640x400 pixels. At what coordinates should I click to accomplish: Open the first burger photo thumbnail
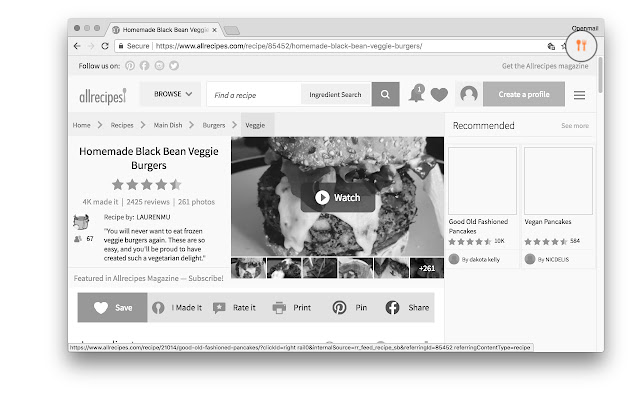click(x=249, y=268)
